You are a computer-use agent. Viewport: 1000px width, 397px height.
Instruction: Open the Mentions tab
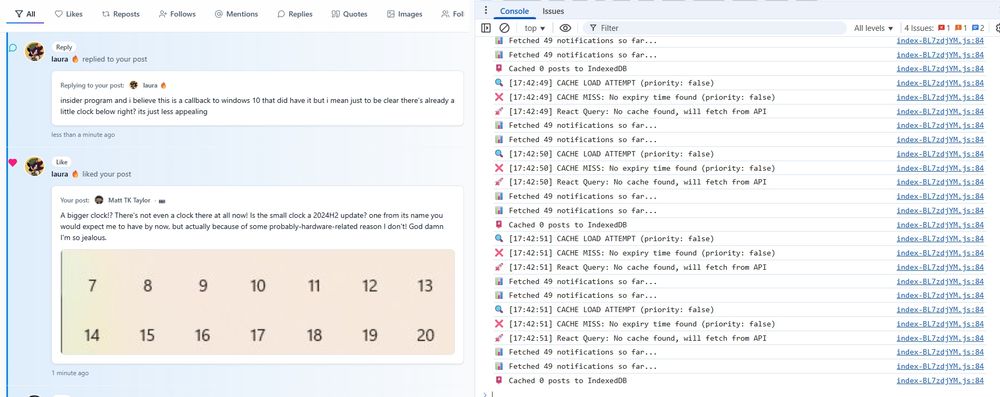pyautogui.click(x=236, y=13)
